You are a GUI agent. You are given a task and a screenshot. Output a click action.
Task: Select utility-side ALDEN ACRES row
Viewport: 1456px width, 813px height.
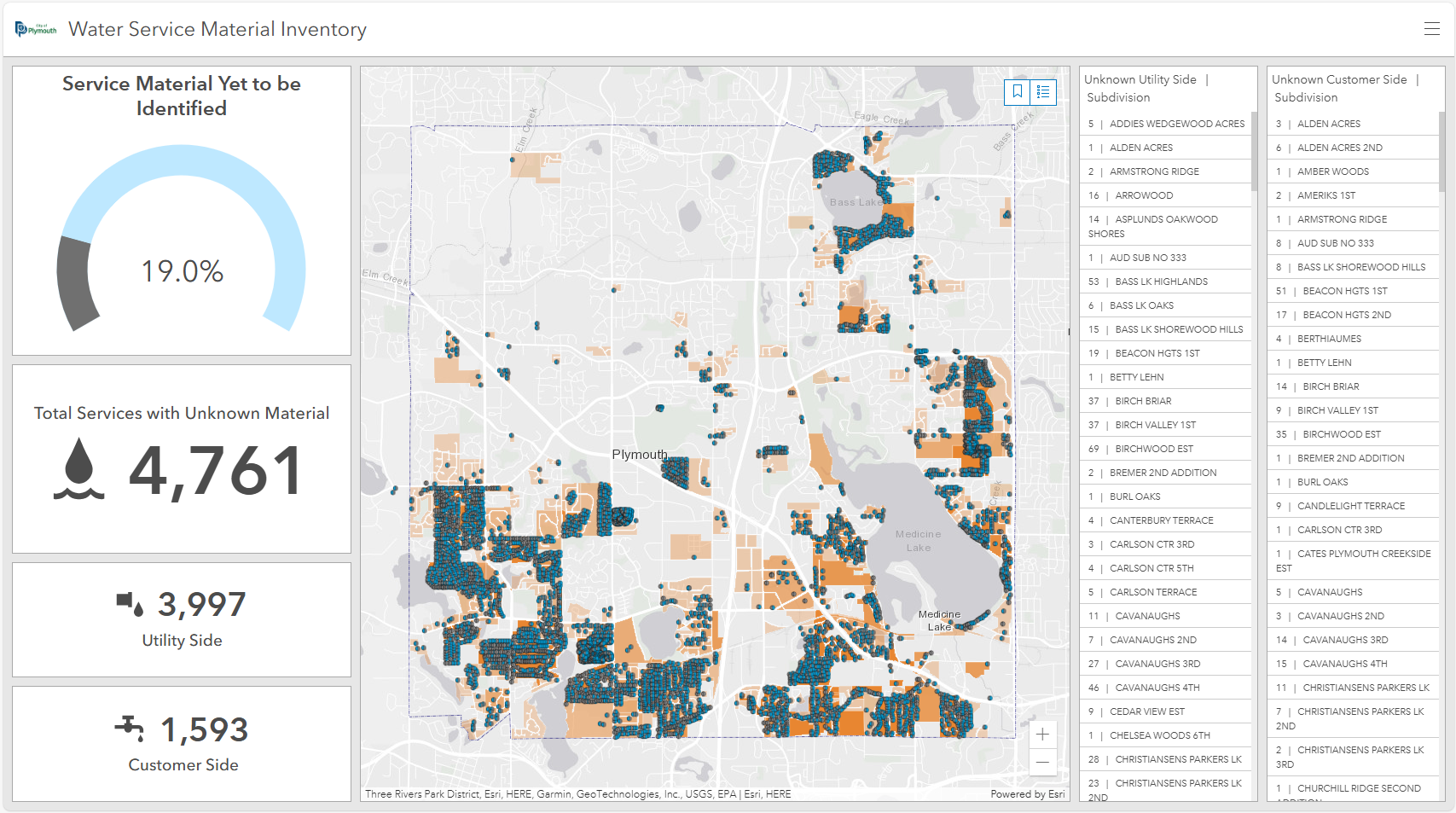[x=1165, y=148]
